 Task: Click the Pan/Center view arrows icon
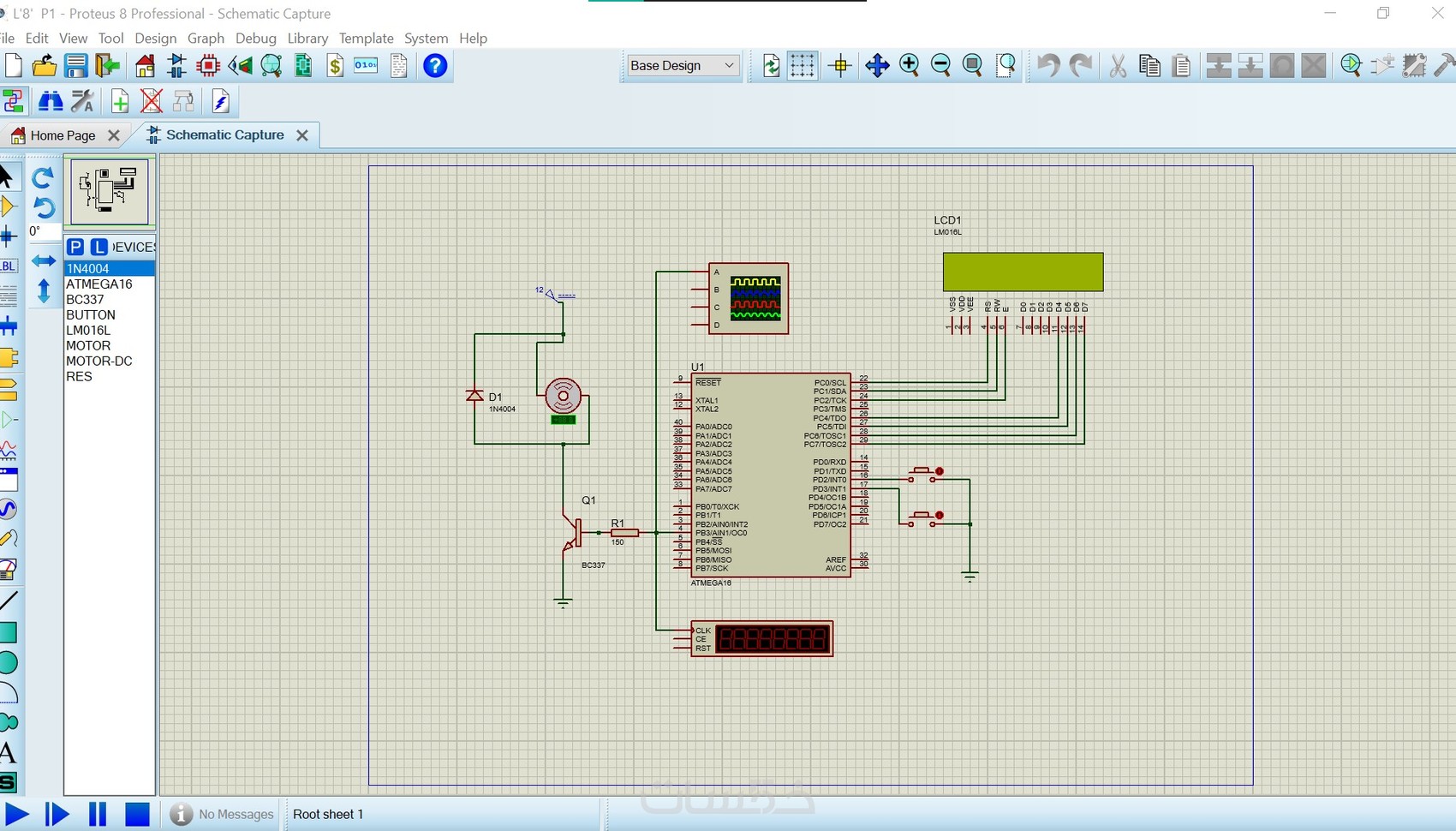click(x=877, y=66)
